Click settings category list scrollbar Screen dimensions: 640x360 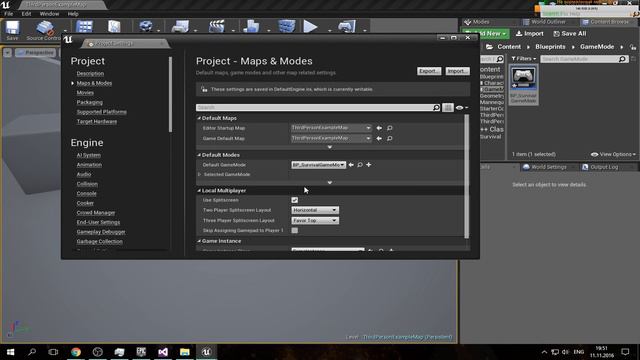pos(170,94)
